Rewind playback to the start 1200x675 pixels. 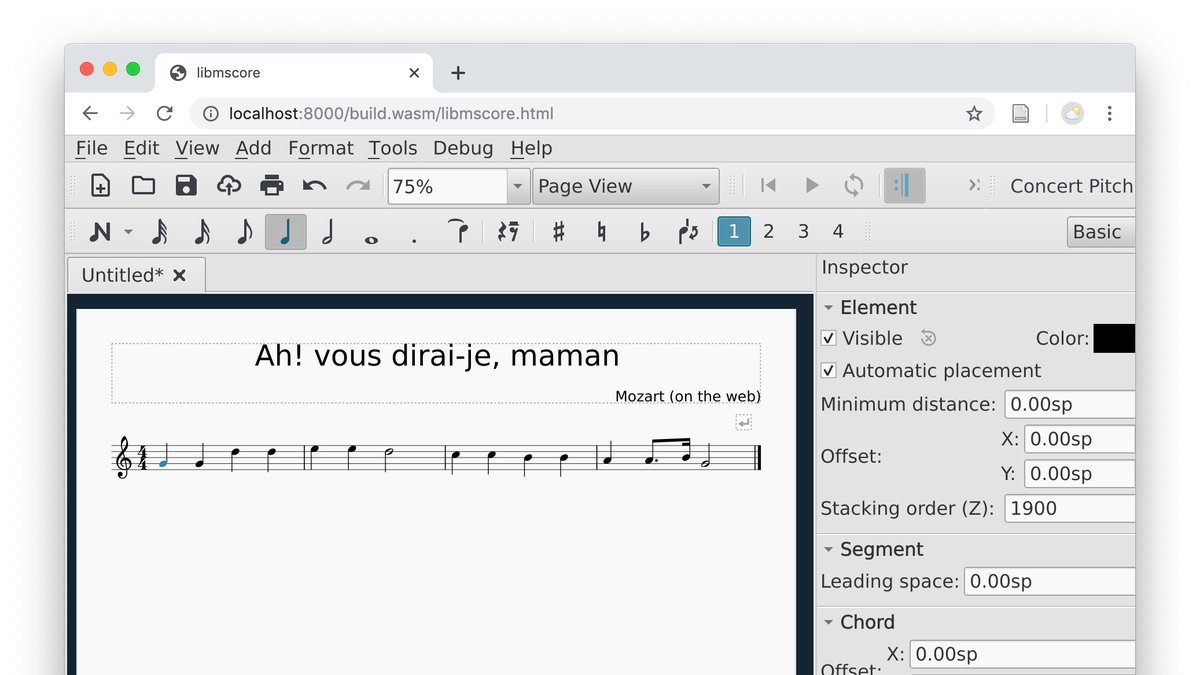pyautogui.click(x=768, y=186)
